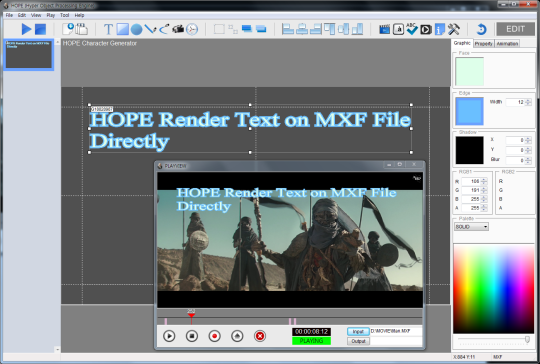Select the Line drawing tool
Screen dimensions: 540x364
(150, 29)
